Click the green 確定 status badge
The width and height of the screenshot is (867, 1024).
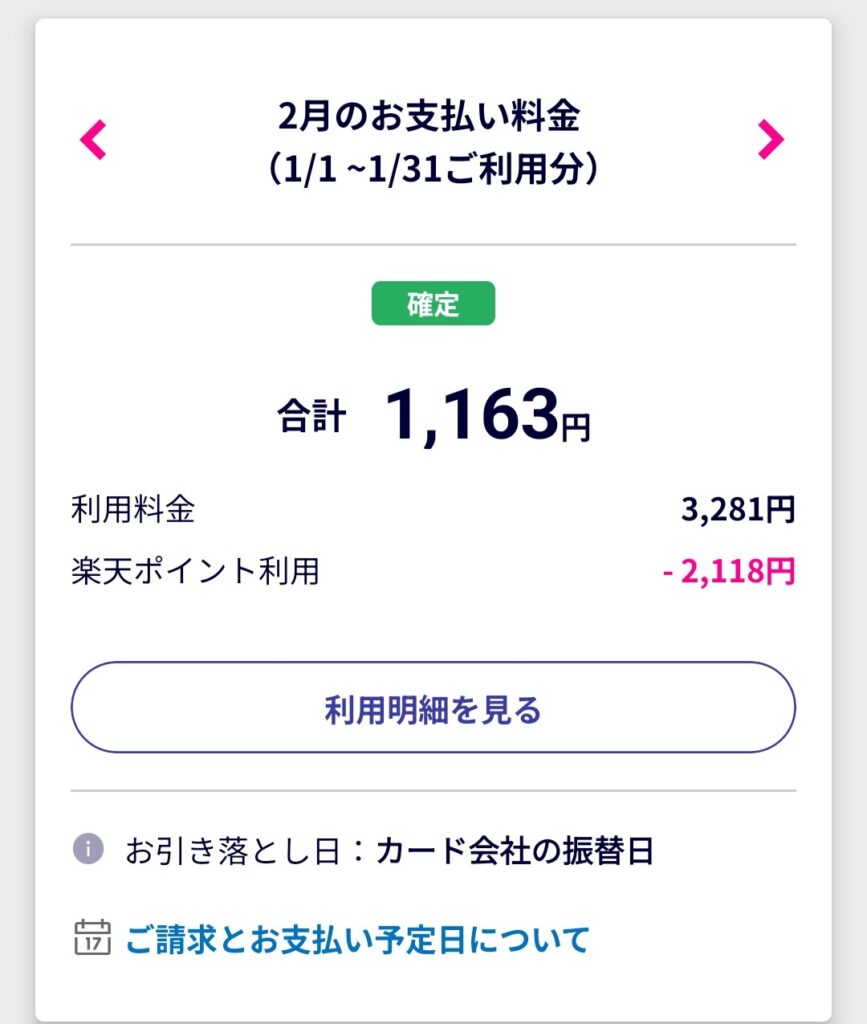coord(433,303)
